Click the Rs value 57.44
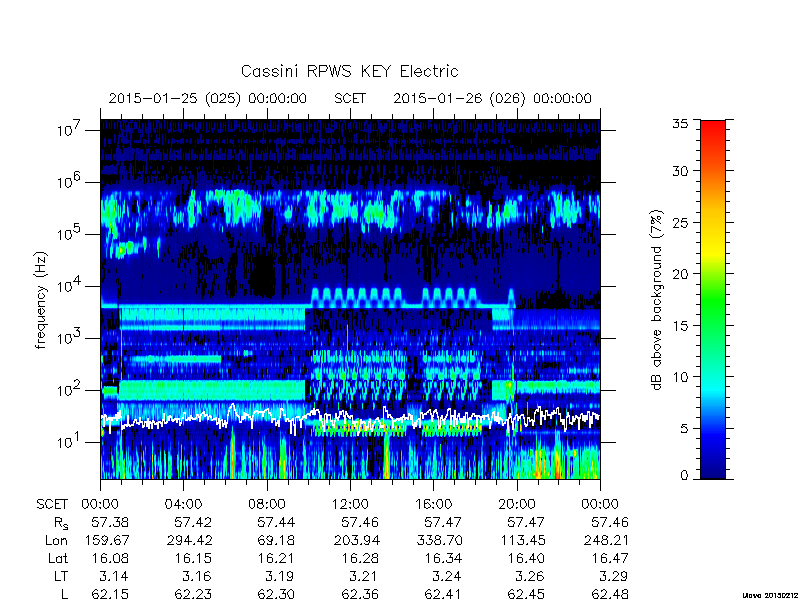Viewport: 800px width, 600px height. pyautogui.click(x=276, y=522)
